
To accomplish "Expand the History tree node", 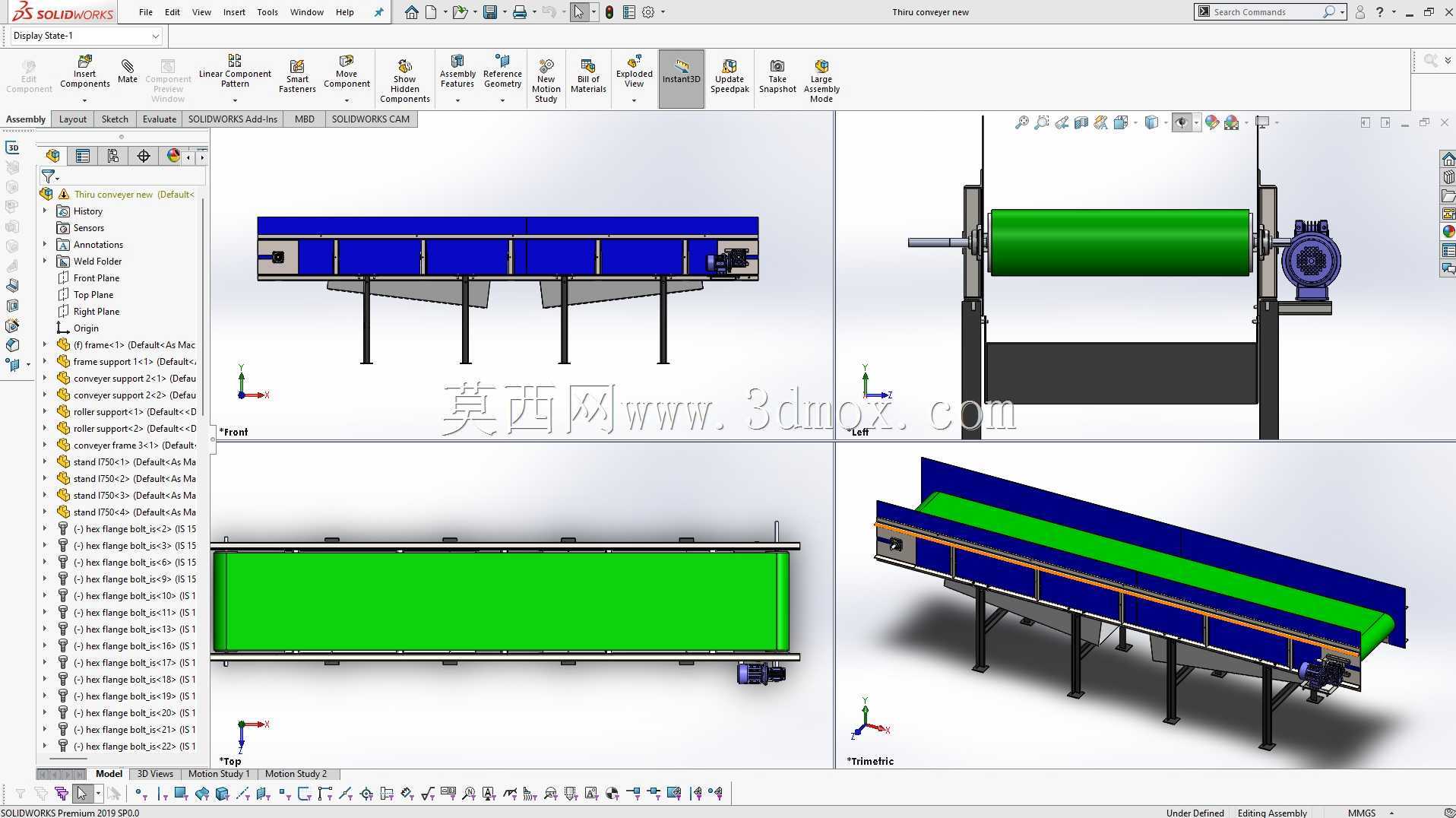I will tap(45, 211).
